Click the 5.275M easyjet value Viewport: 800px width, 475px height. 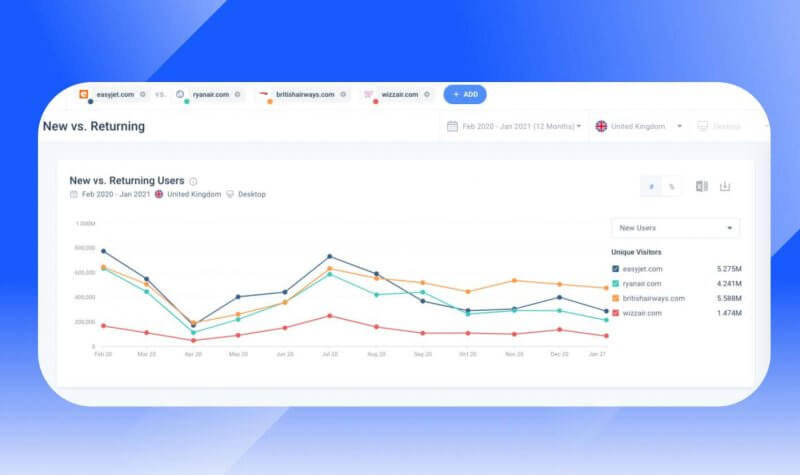(729, 269)
